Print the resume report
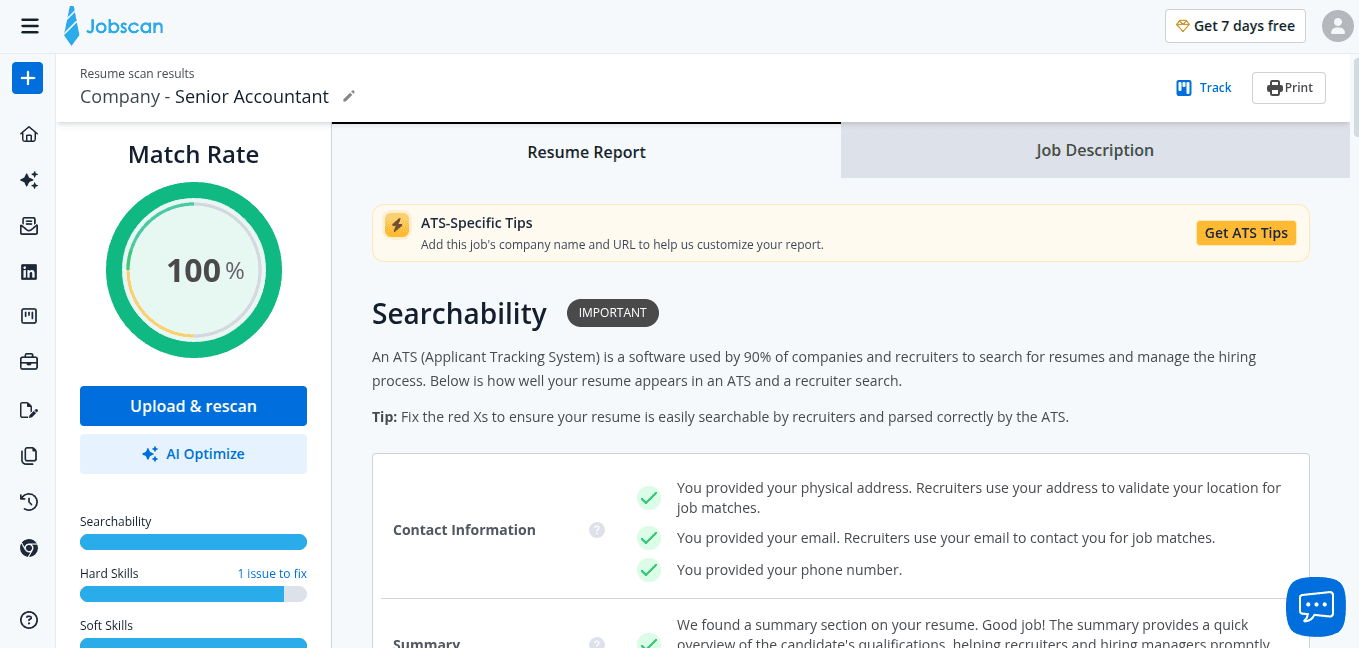The image size is (1359, 648). point(1289,88)
